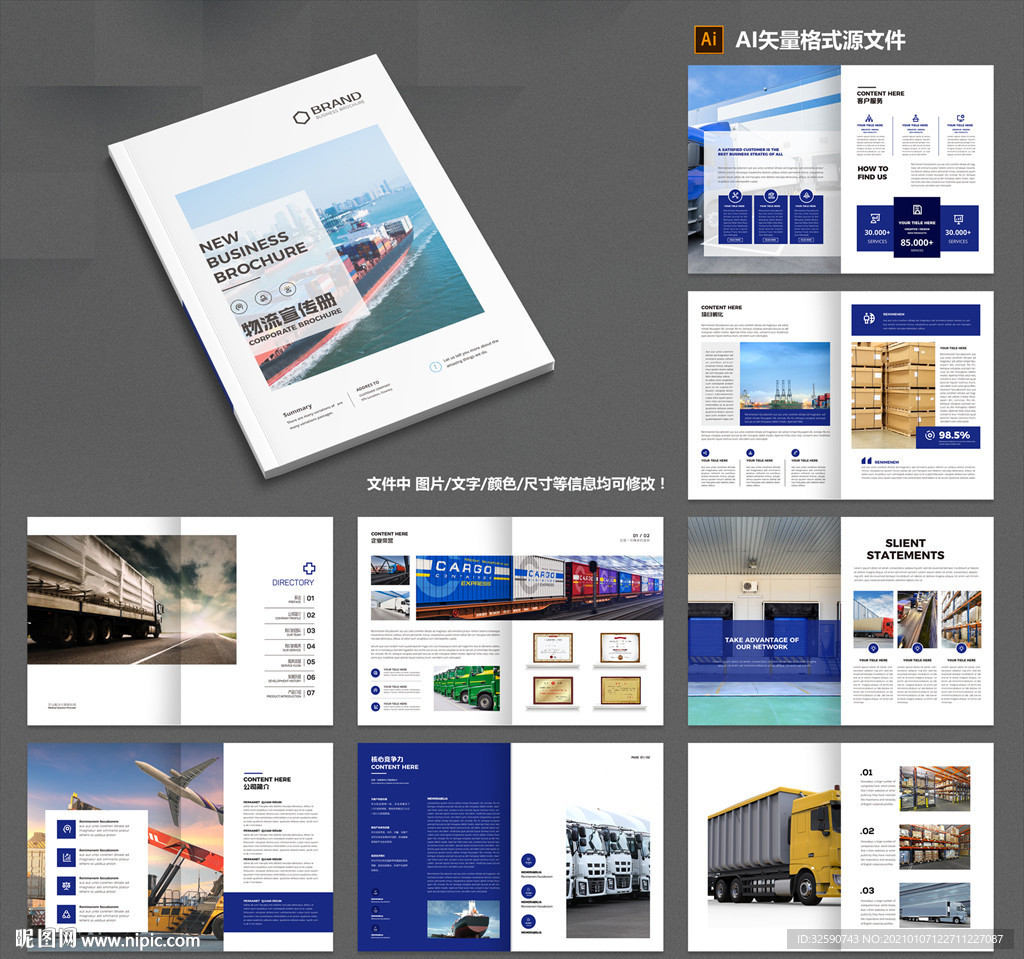Open the stacked cardboard boxes photo
The image size is (1024, 959).
(x=893, y=395)
